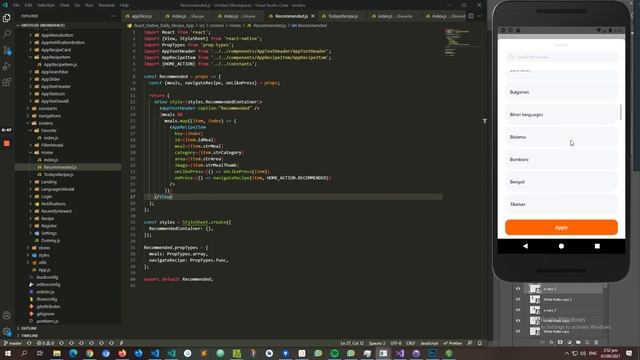Open the Manage gear in the activity bar
The image size is (640, 360).
[7, 331]
